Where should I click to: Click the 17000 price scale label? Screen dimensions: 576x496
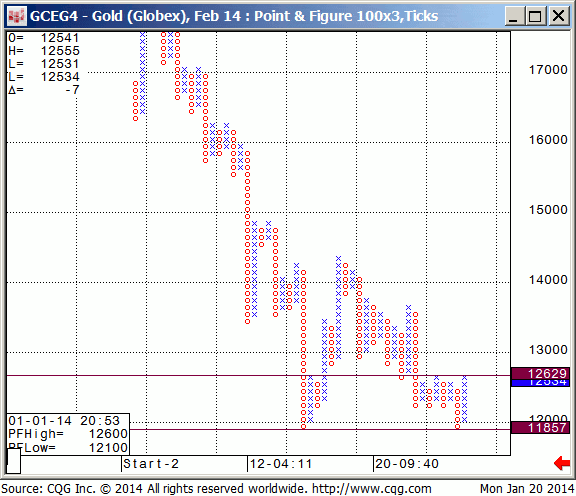[548, 69]
